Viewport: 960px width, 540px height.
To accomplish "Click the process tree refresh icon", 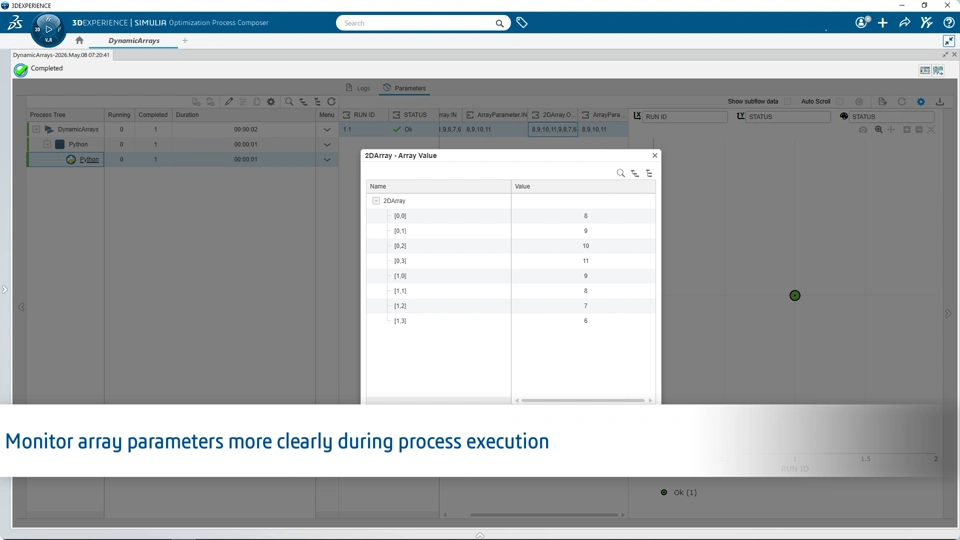I will pos(331,102).
